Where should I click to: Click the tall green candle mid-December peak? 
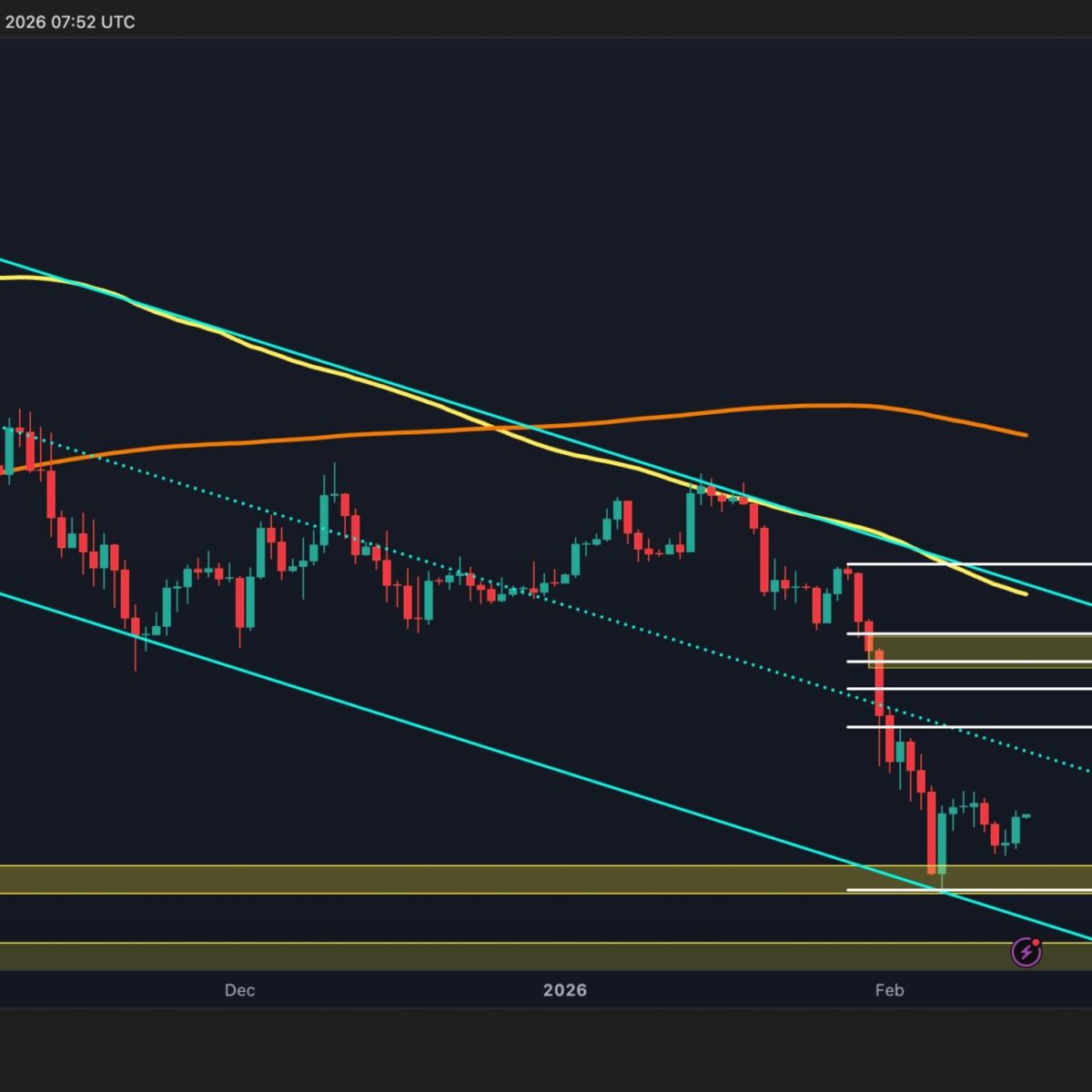[x=324, y=521]
